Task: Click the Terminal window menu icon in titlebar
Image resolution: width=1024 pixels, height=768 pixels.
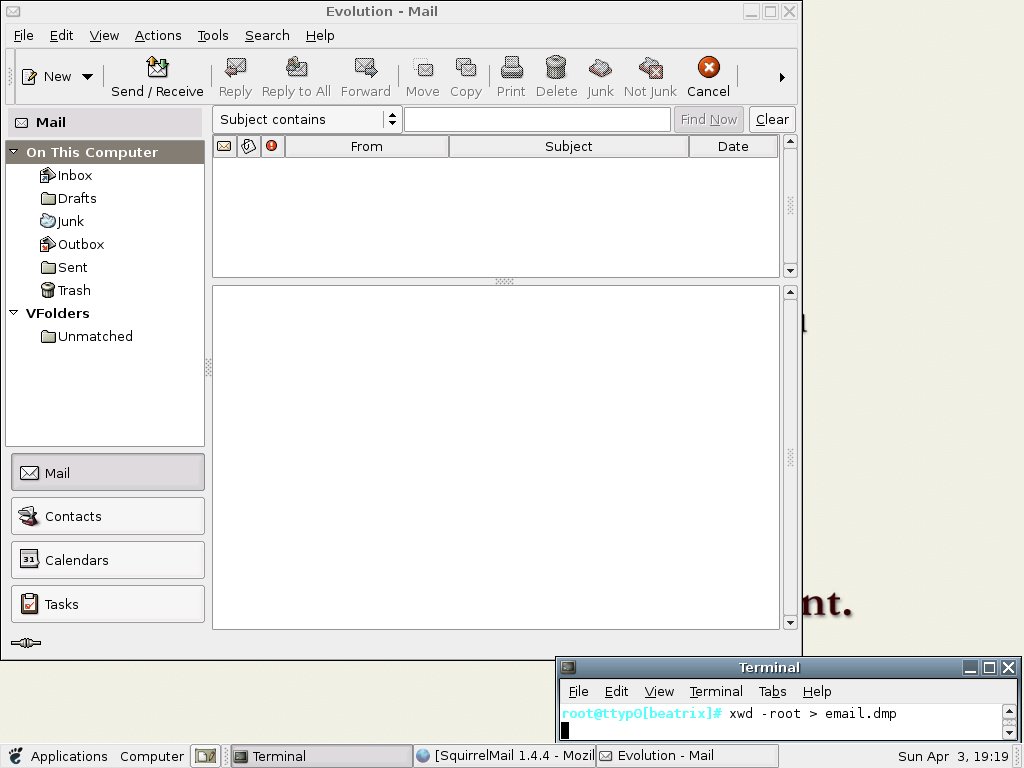Action: tap(568, 667)
